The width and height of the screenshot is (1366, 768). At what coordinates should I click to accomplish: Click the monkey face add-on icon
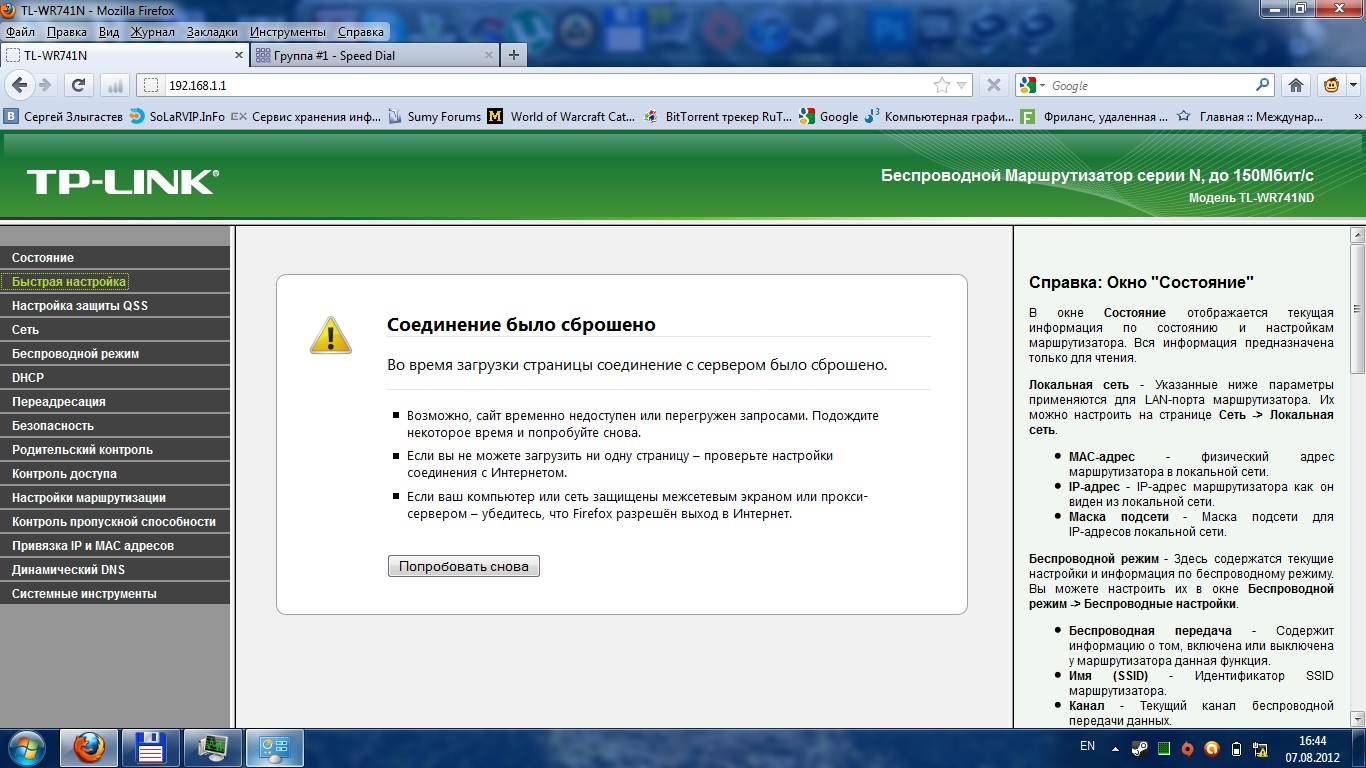[1332, 85]
